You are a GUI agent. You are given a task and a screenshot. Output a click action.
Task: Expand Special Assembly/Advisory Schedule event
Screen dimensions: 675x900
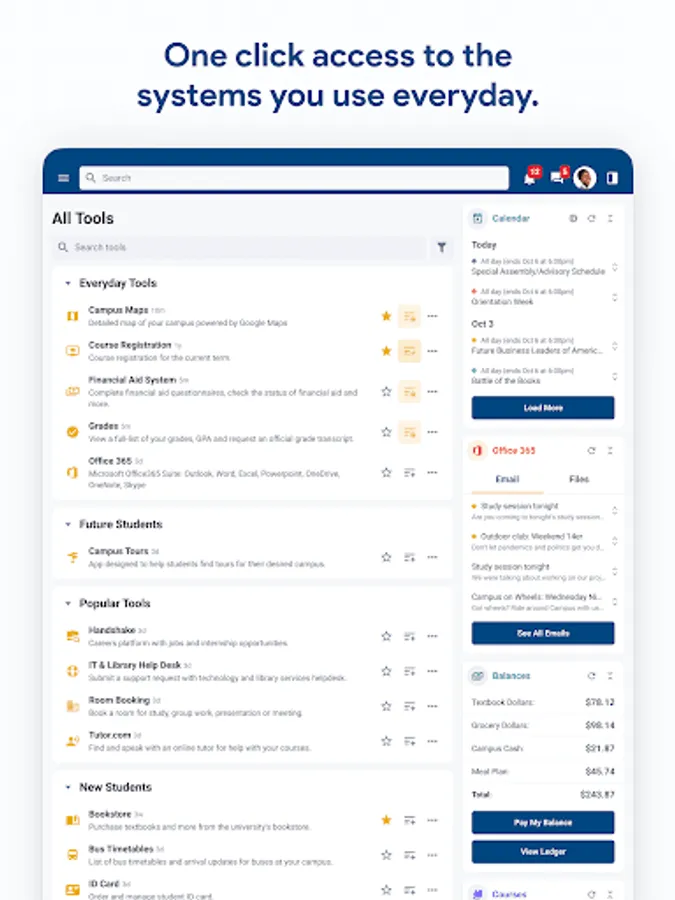coord(615,267)
